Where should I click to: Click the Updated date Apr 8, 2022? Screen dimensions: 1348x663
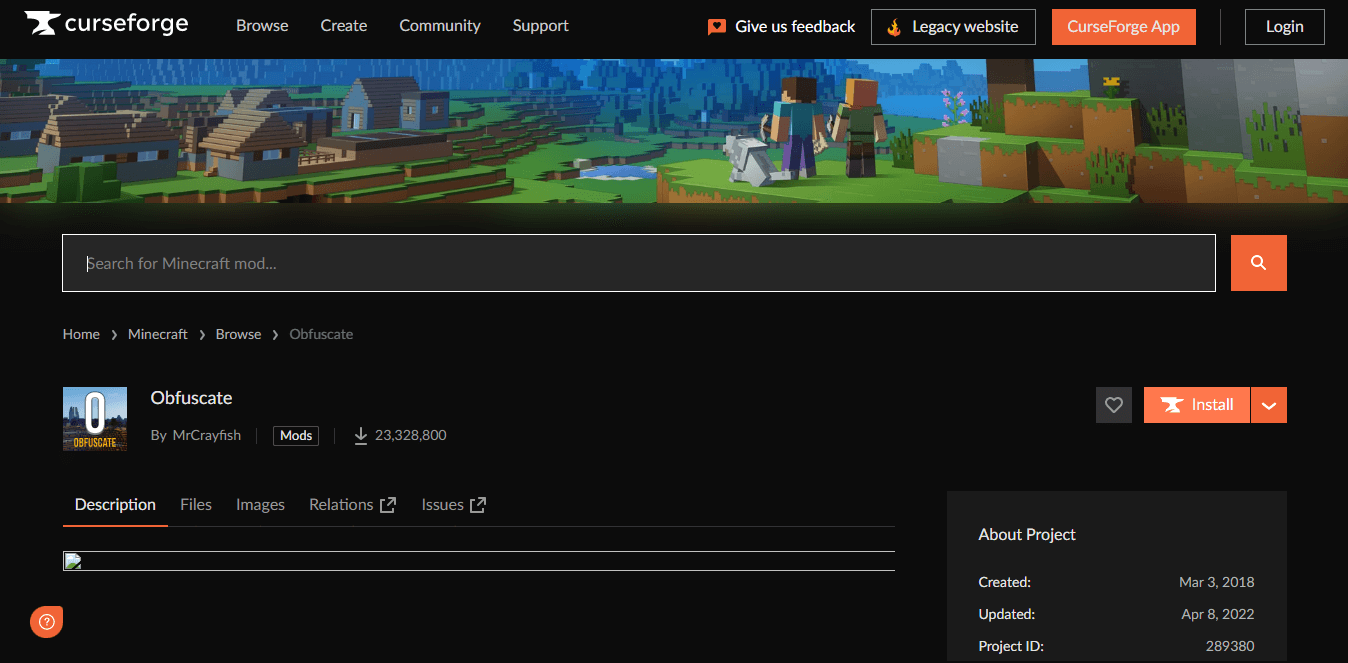point(1218,614)
